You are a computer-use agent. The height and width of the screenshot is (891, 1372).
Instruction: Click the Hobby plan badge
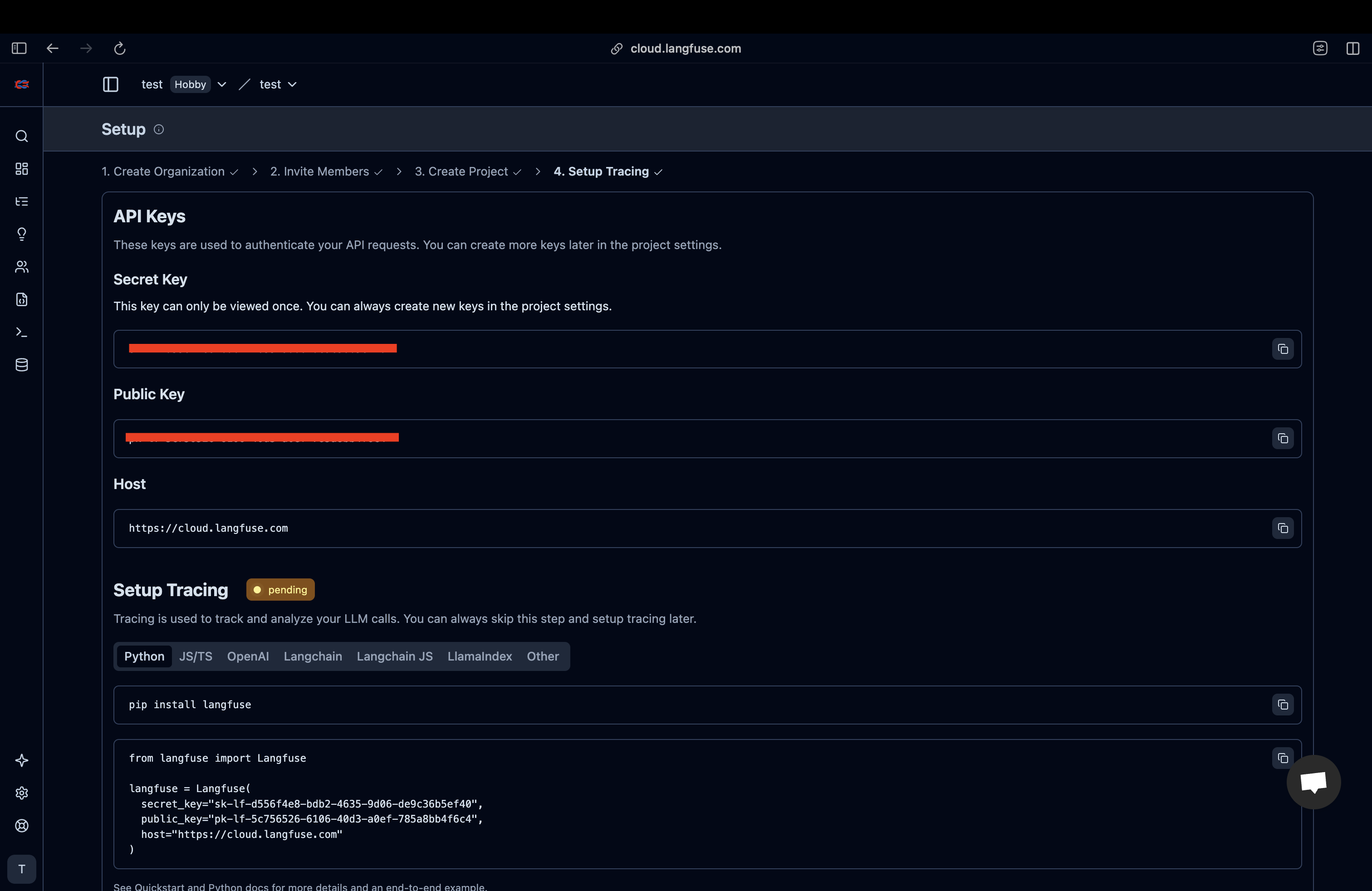pos(190,85)
